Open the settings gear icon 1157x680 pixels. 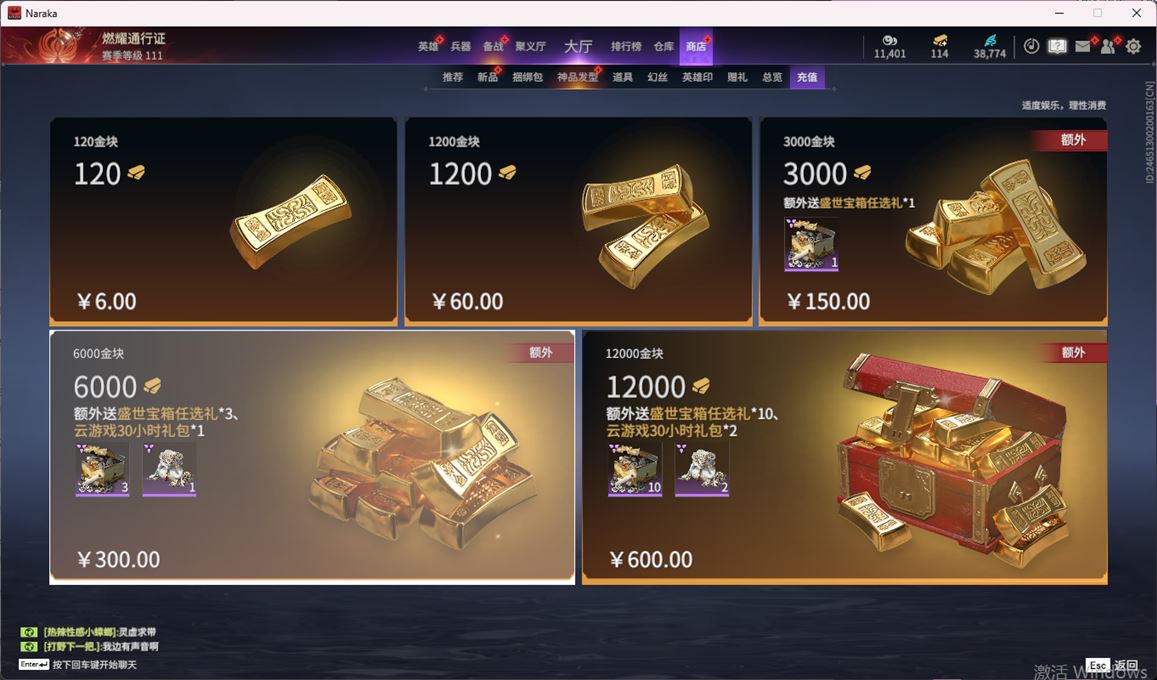pos(1133,46)
